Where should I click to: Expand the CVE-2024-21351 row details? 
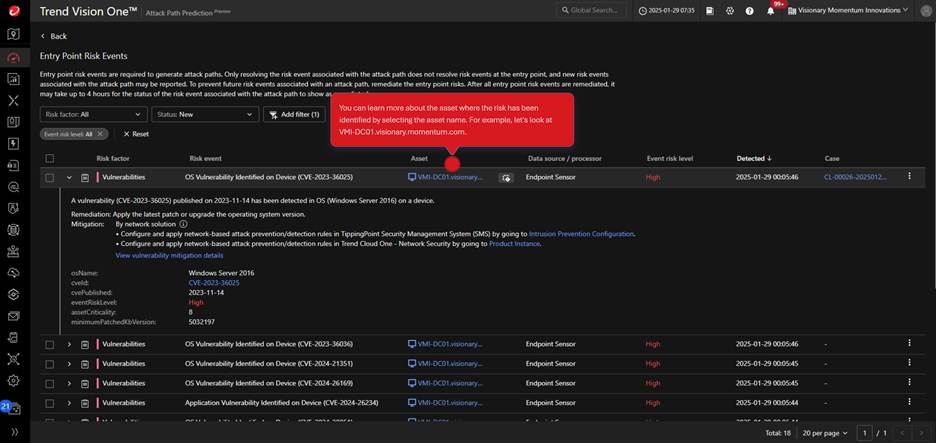69,364
